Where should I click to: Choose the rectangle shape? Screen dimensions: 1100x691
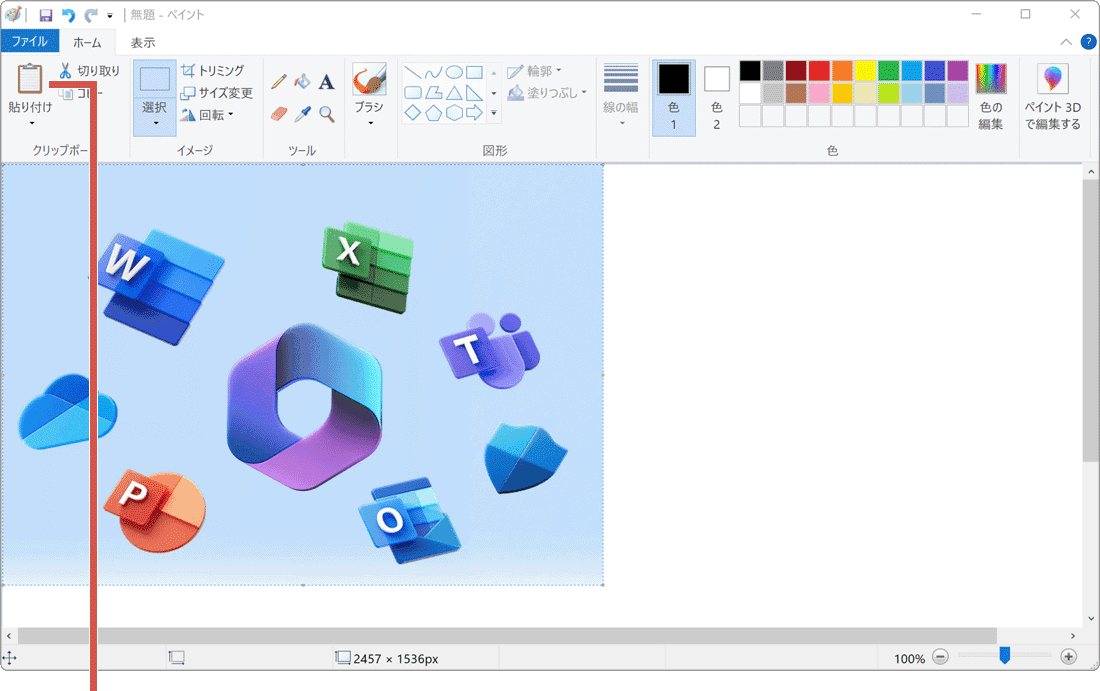click(475, 72)
